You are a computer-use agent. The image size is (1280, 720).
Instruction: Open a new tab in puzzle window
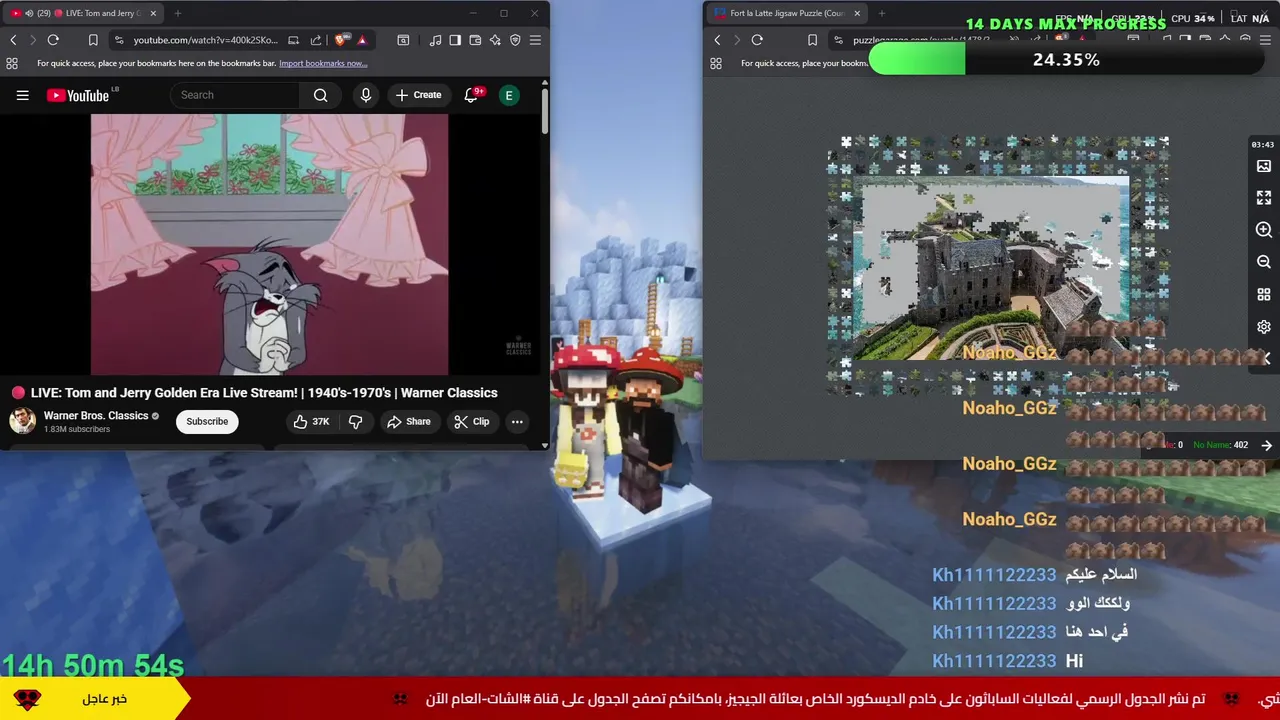883,13
